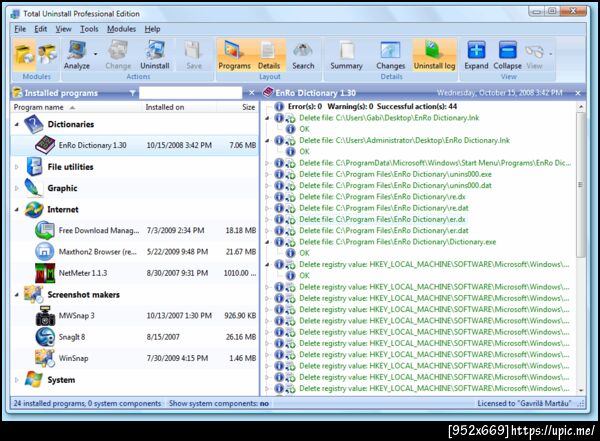Select the Installed Programs module icon
The height and width of the screenshot is (441, 600).
(x=24, y=54)
